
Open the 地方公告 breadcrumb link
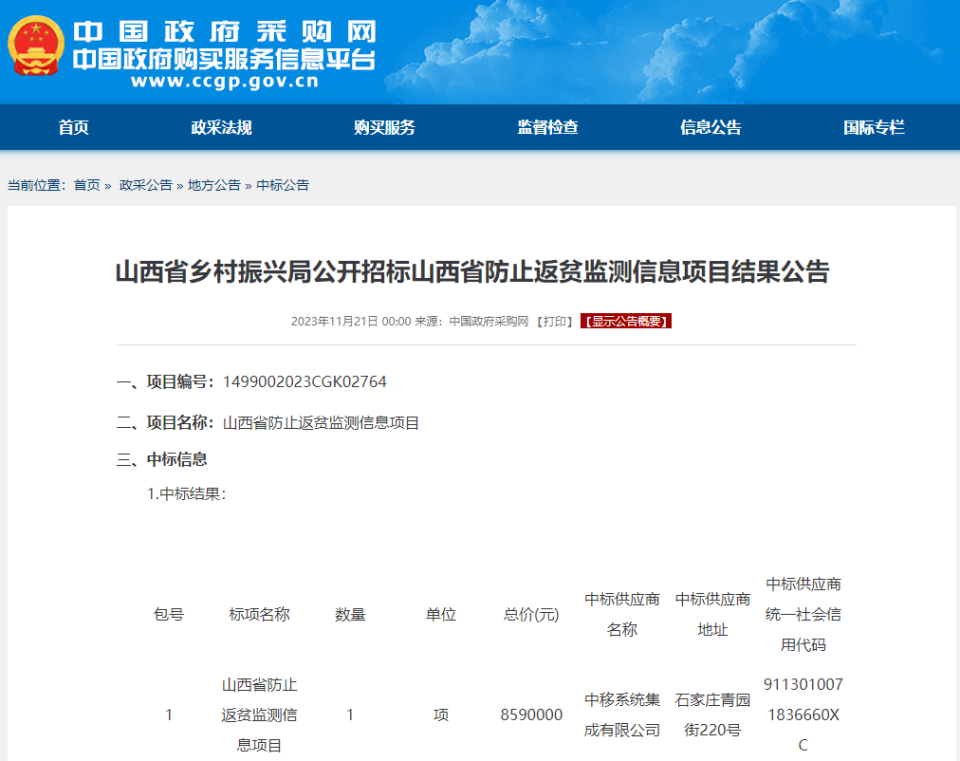click(x=214, y=185)
